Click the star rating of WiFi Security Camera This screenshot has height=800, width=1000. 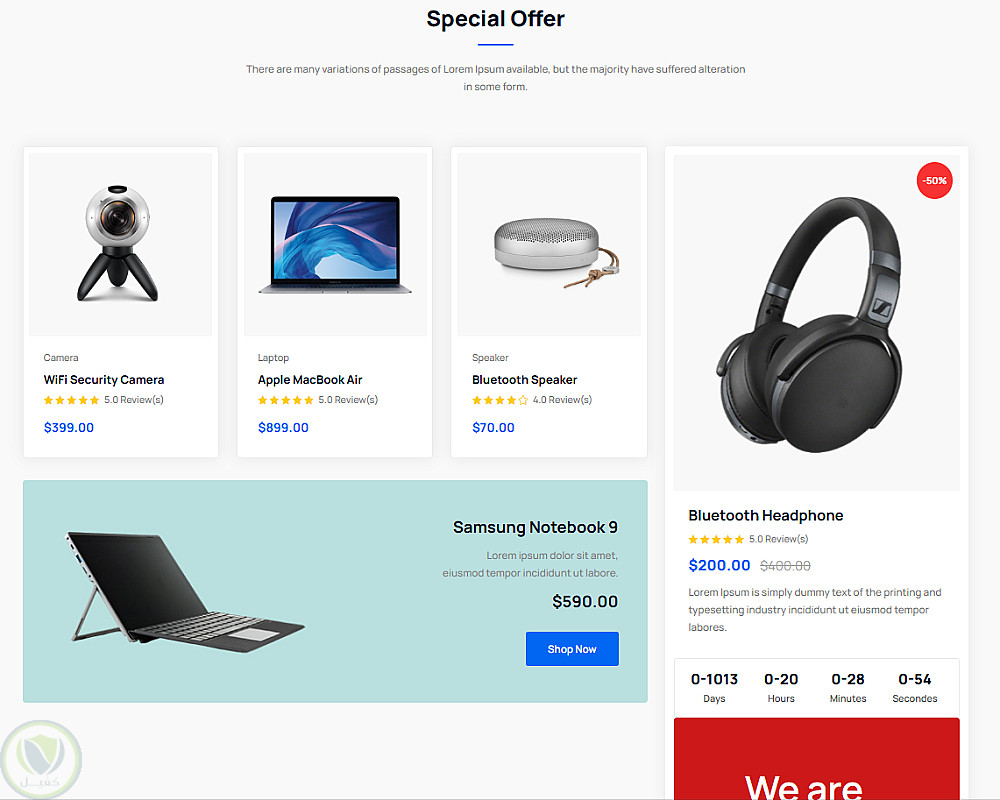point(71,400)
